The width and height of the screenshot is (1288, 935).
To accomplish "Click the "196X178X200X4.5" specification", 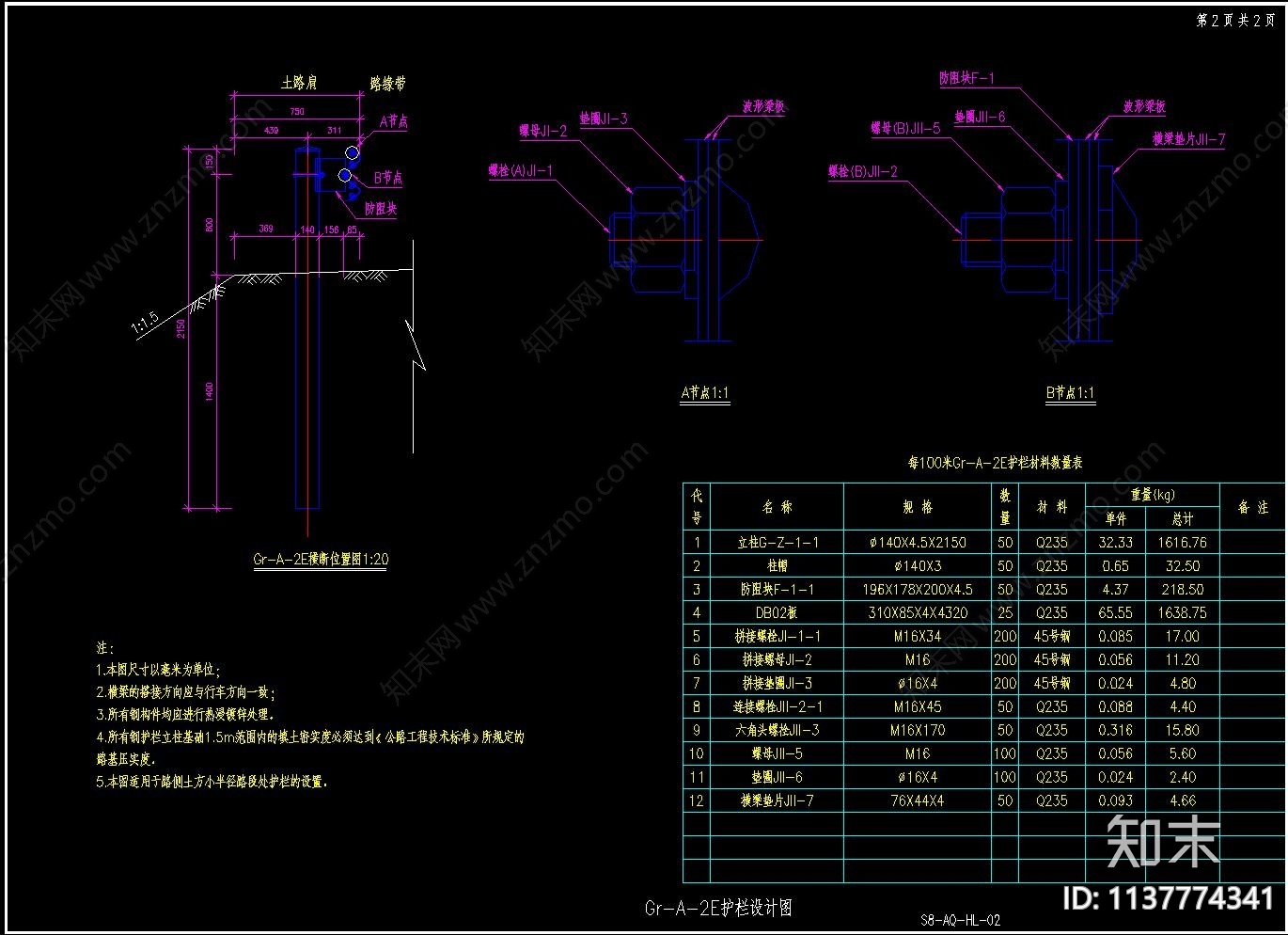I will (x=917, y=590).
